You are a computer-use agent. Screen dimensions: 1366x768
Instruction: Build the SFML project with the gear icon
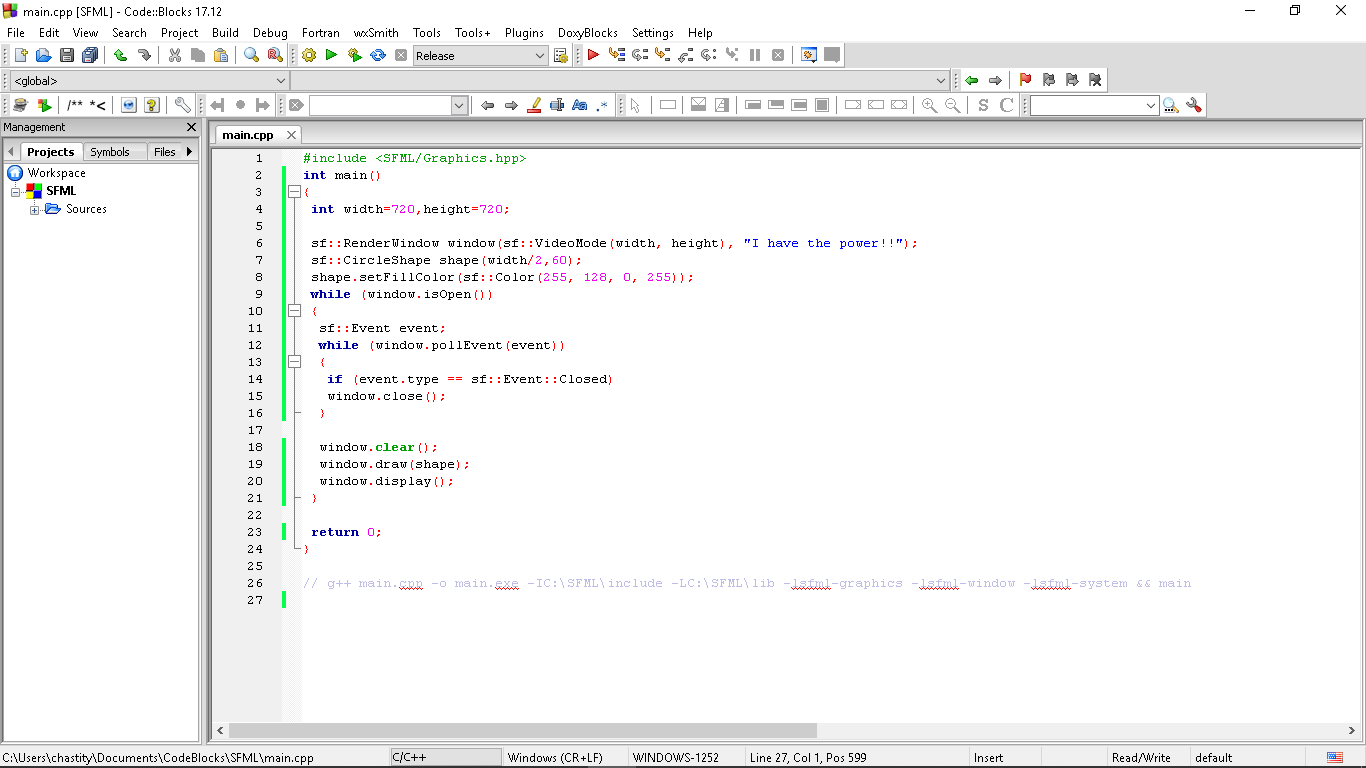point(309,55)
